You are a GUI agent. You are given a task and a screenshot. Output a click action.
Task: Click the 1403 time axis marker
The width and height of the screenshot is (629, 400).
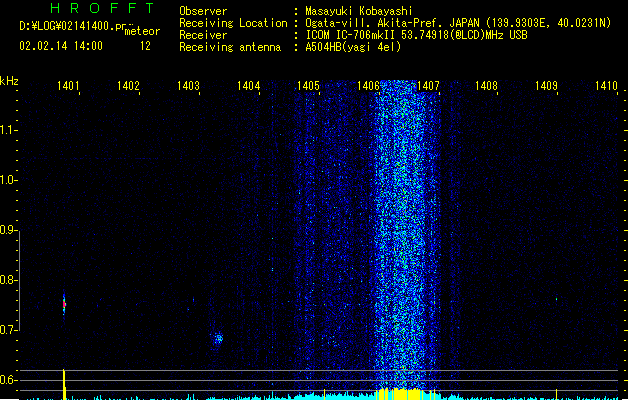coord(188,86)
